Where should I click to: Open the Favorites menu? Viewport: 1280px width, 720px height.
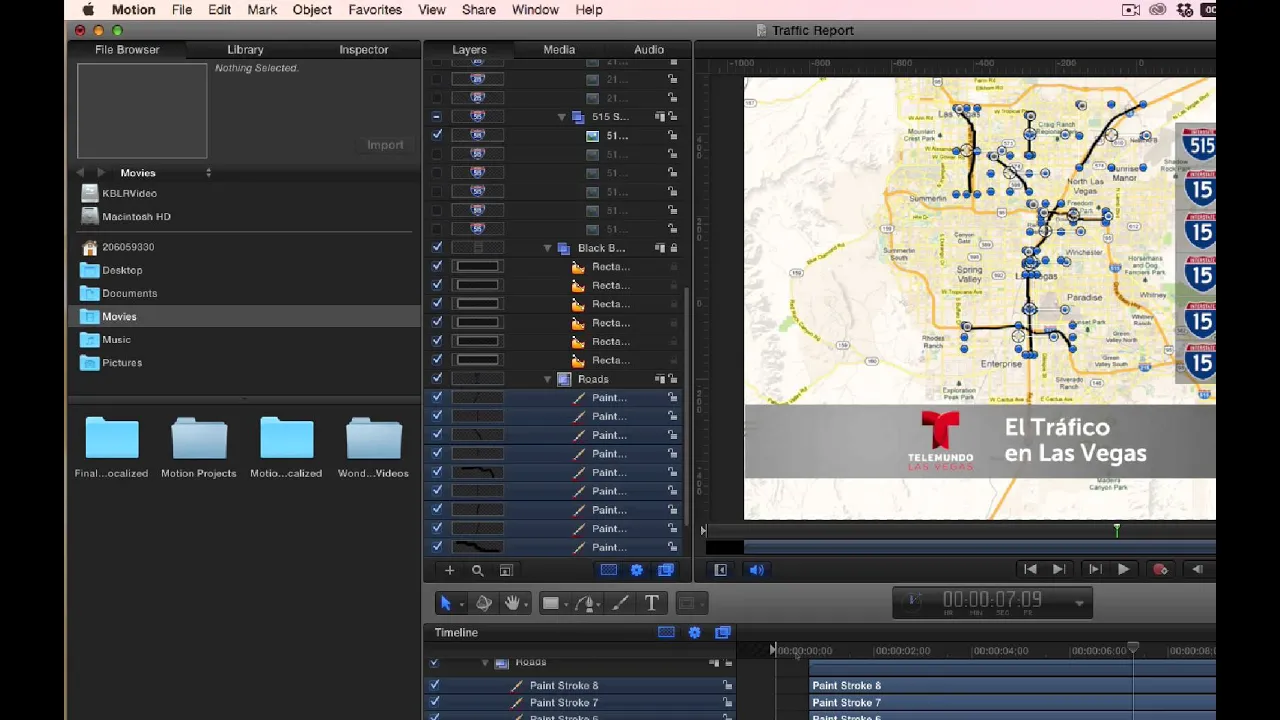(x=375, y=10)
